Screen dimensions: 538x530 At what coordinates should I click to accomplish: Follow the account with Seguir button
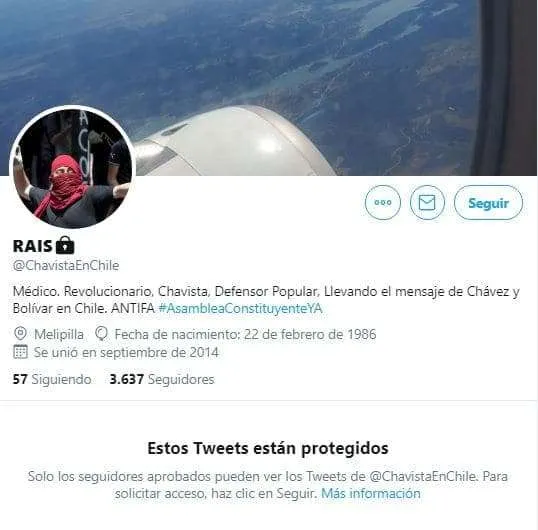tap(488, 203)
